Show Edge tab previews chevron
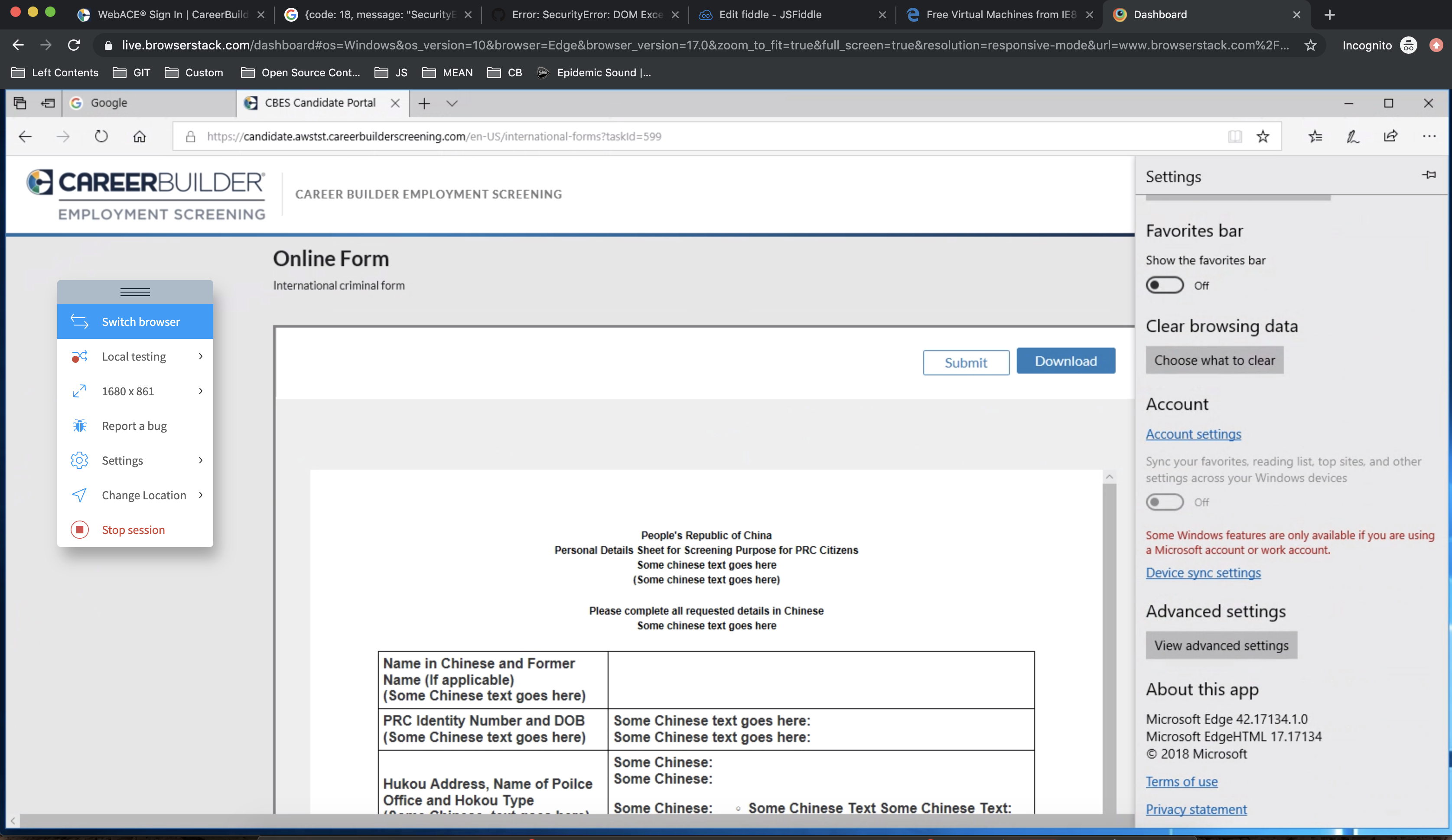This screenshot has width=1452, height=840. point(452,103)
